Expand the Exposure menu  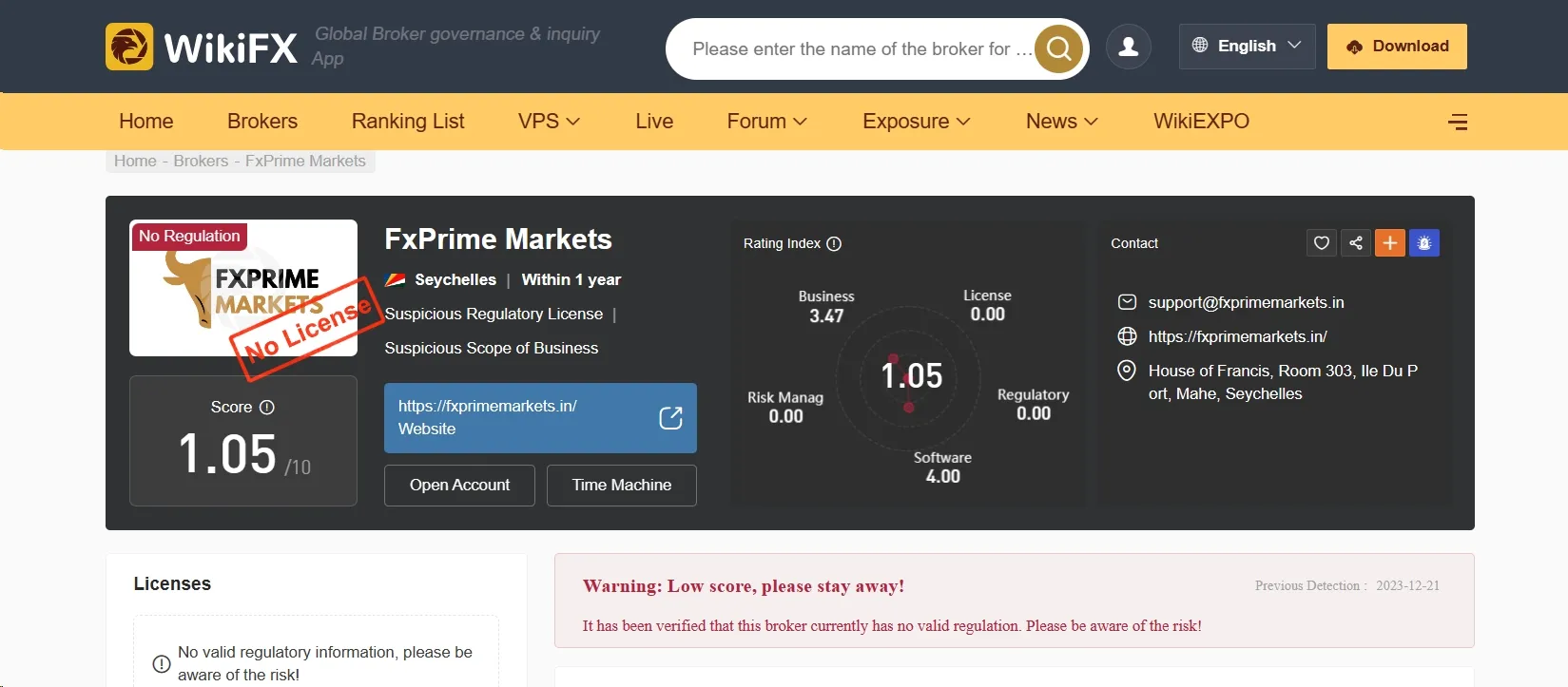[916, 122]
